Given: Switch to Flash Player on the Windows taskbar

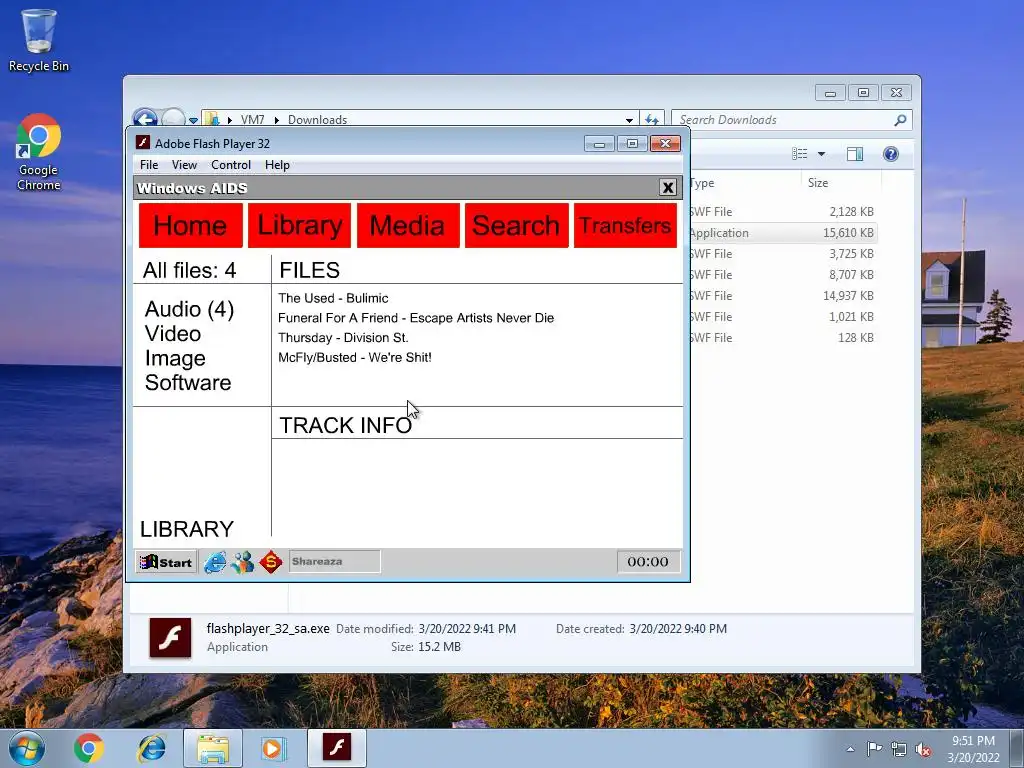Looking at the screenshot, I should pos(336,748).
